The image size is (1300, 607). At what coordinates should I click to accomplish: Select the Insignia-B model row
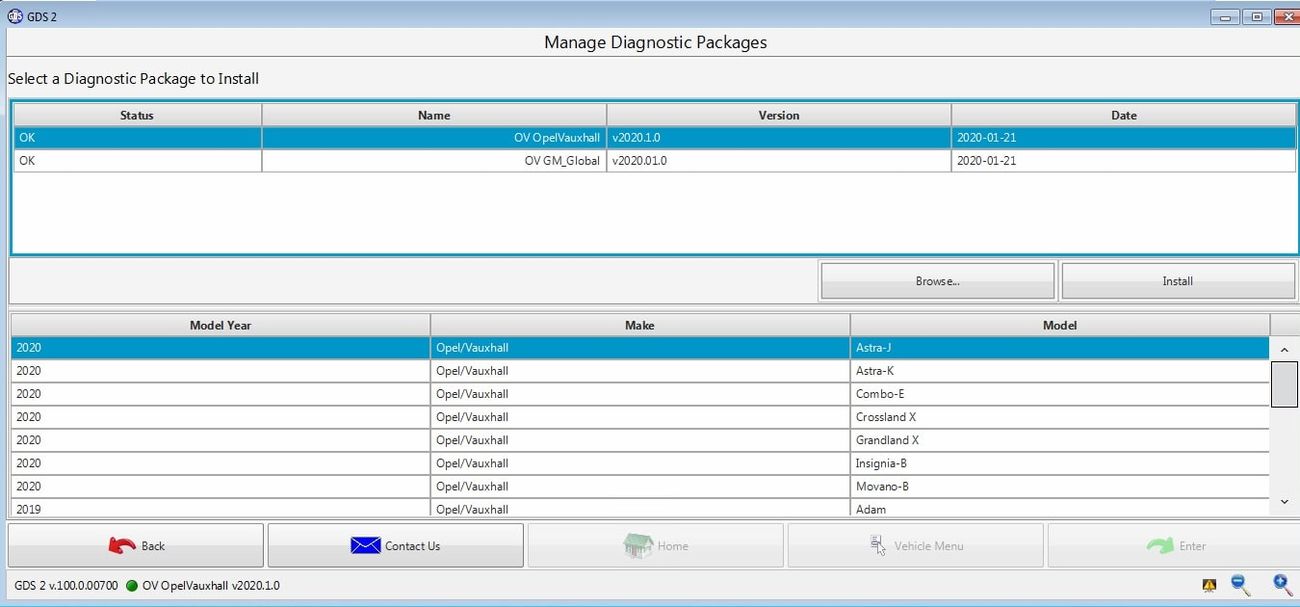click(x=640, y=463)
